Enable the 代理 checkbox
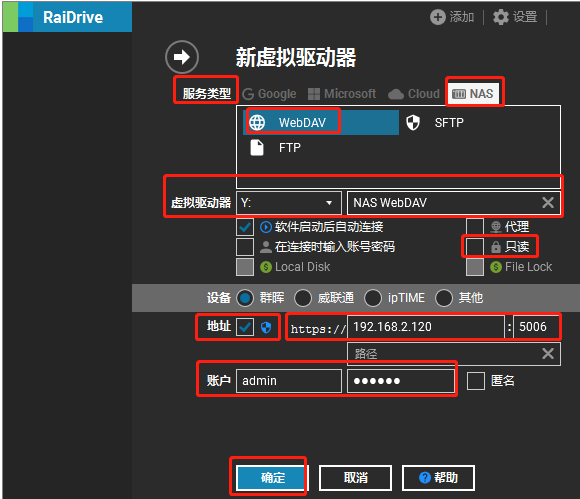The width and height of the screenshot is (580, 499). pos(475,226)
